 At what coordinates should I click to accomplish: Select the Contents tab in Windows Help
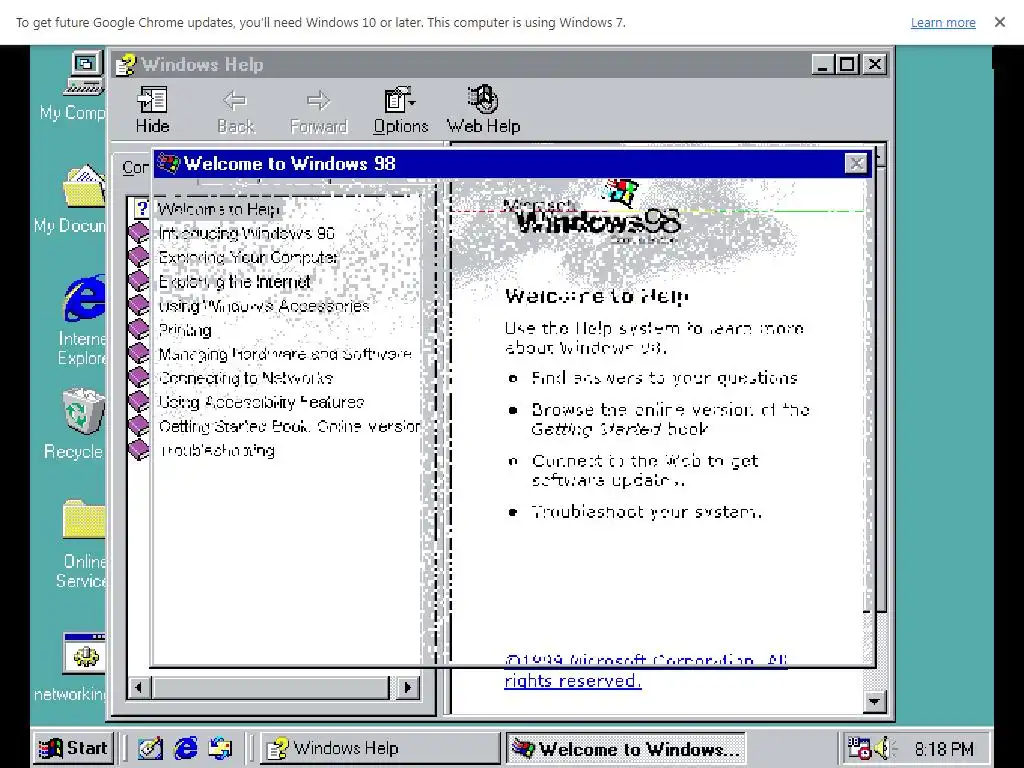(x=135, y=168)
